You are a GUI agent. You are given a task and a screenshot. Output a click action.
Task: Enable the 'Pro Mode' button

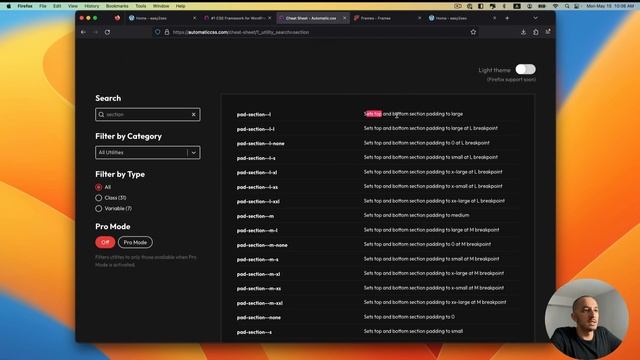[135, 242]
